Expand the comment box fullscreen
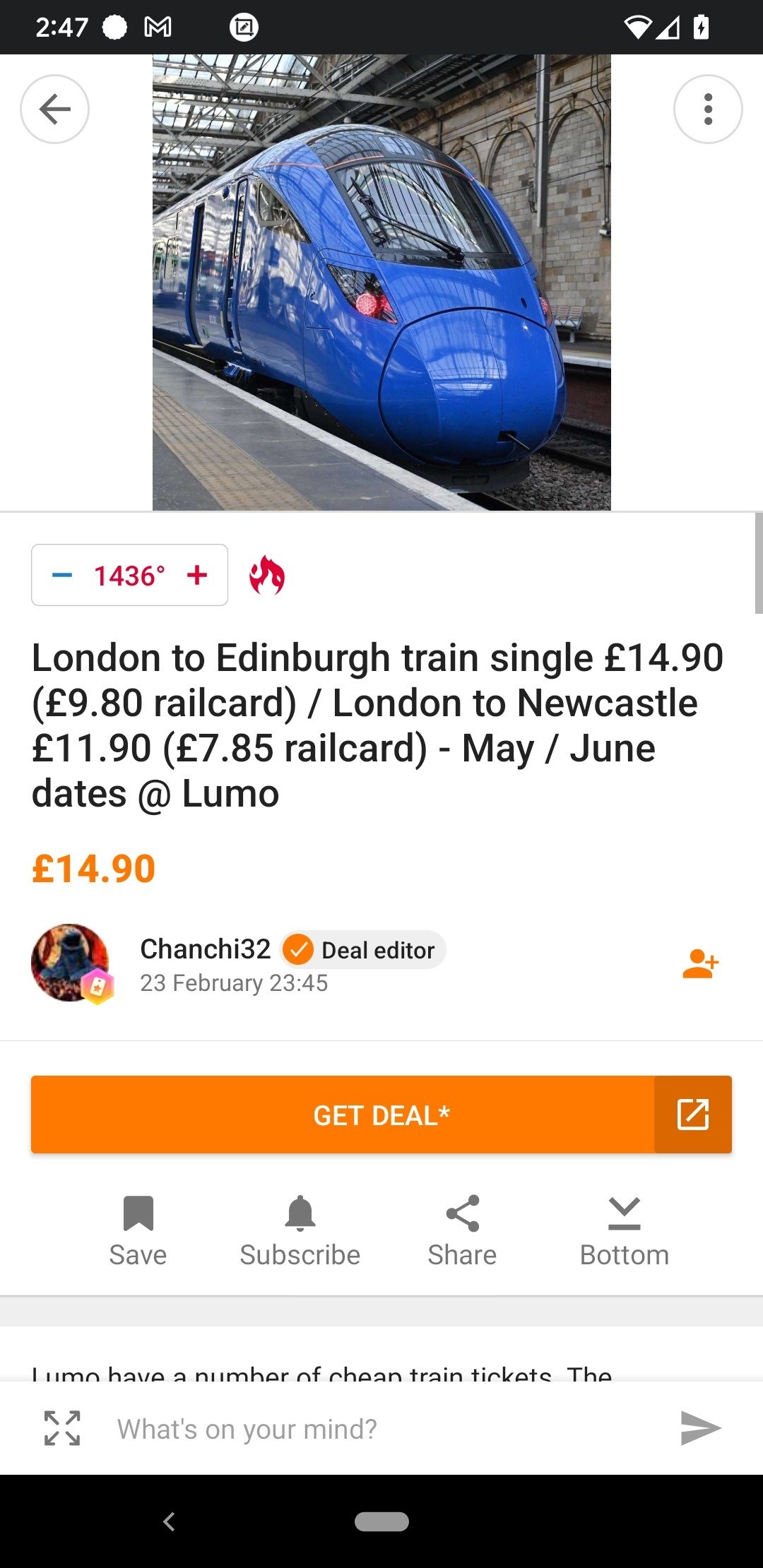763x1568 pixels. click(x=62, y=1428)
